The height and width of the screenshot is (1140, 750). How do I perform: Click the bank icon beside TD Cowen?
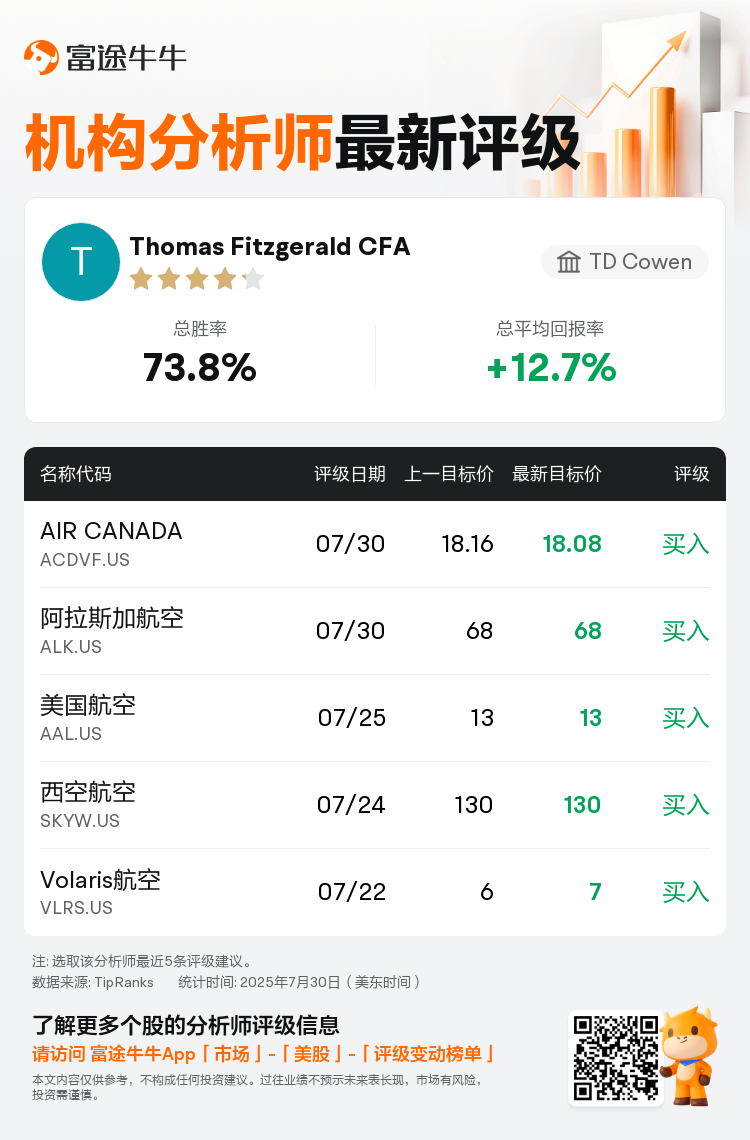(x=569, y=262)
